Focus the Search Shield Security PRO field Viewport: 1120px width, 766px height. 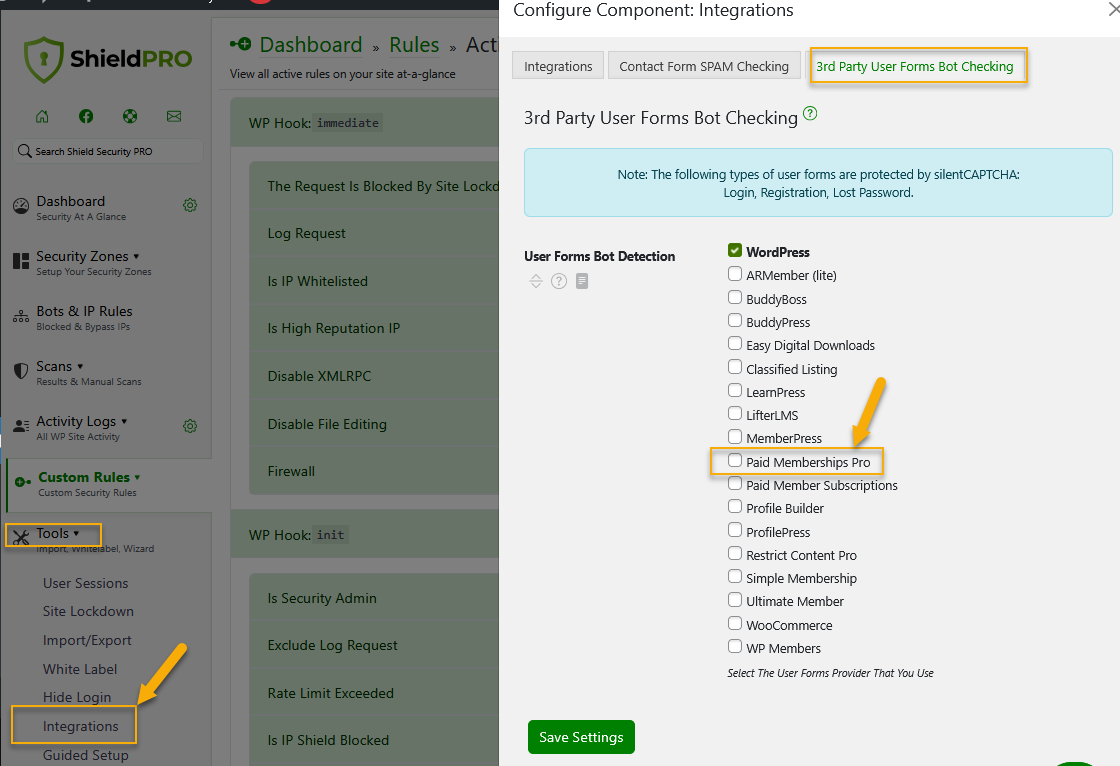108,151
